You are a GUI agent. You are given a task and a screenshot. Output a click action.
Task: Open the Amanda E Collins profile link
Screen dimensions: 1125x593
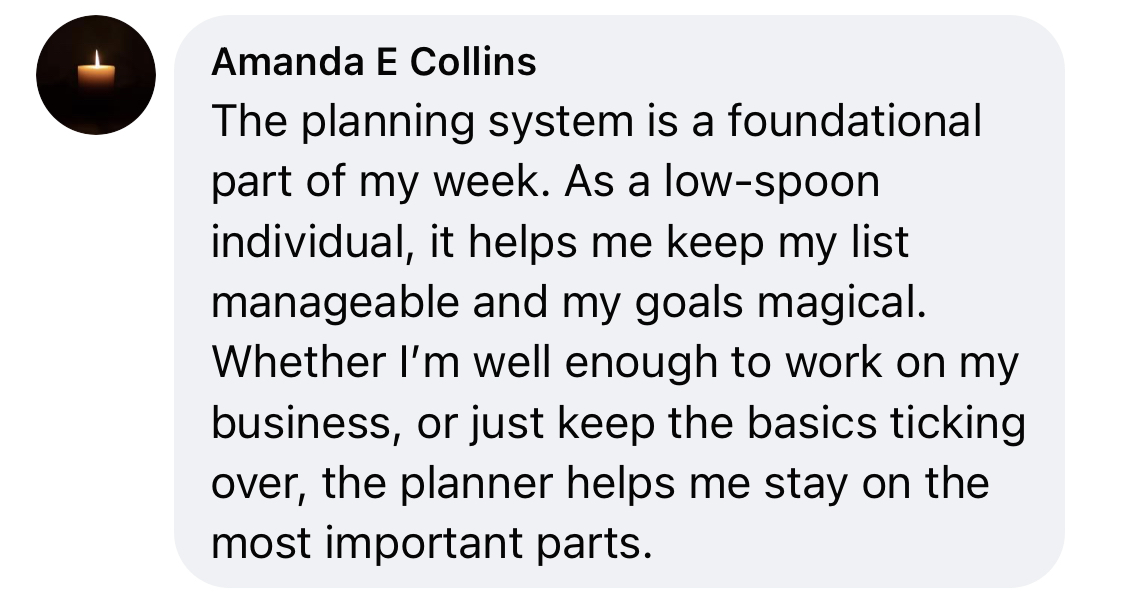374,62
